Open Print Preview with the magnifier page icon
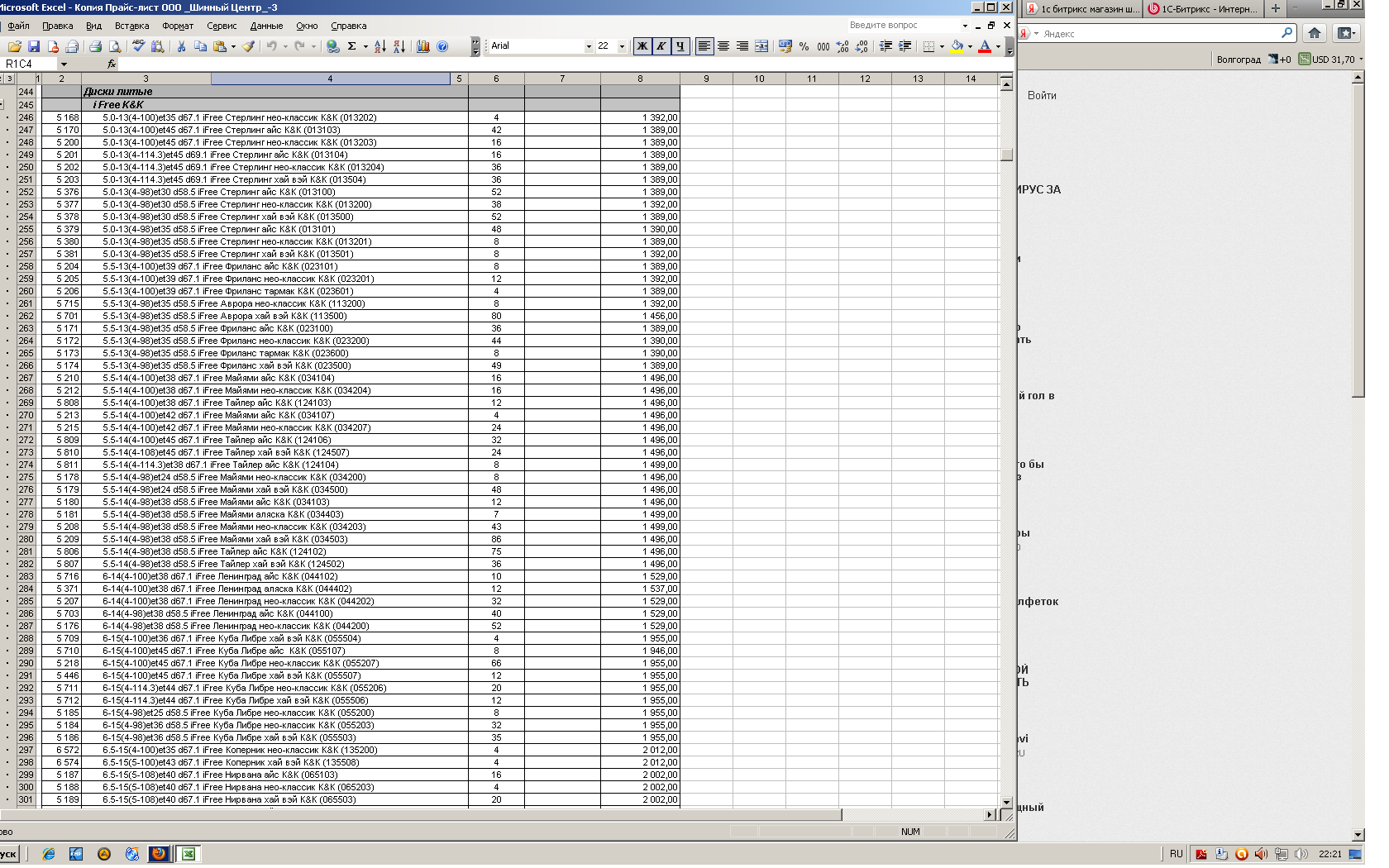1389x868 pixels. 115,46
